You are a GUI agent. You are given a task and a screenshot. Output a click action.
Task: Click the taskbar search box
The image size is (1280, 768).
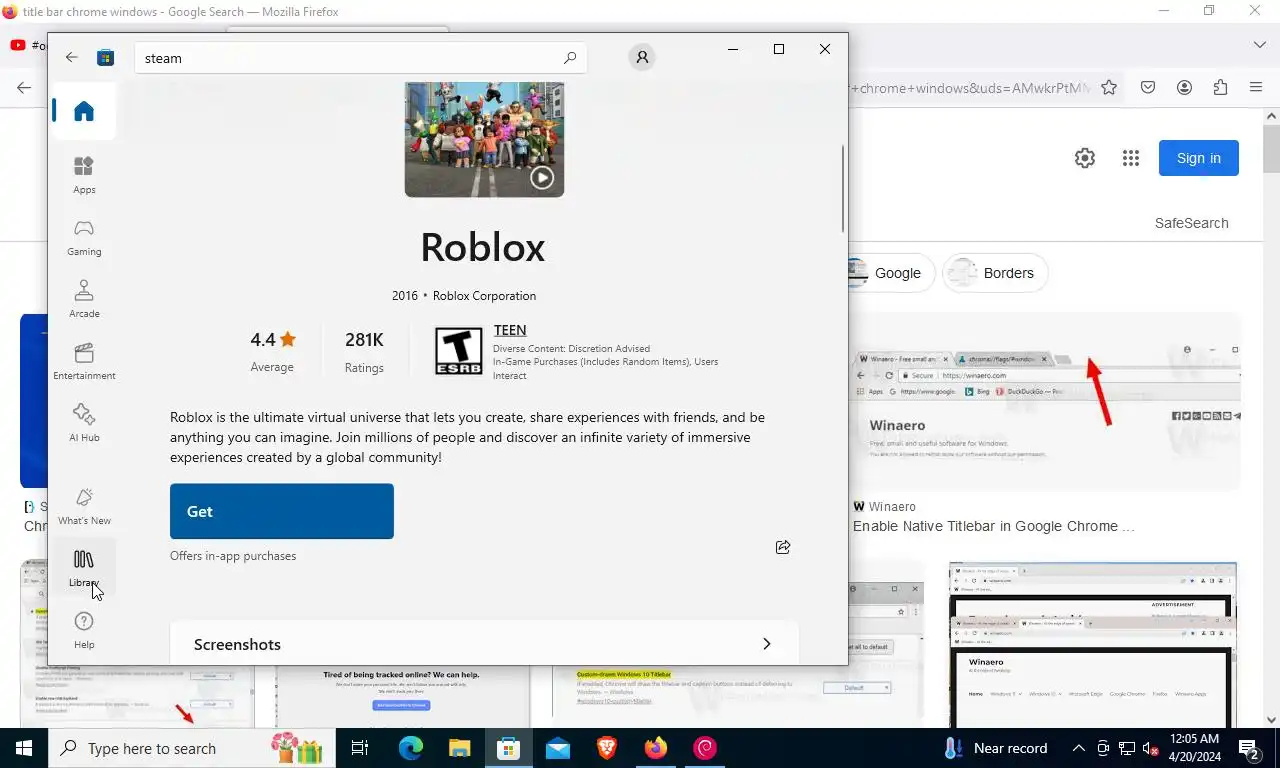tap(193, 748)
